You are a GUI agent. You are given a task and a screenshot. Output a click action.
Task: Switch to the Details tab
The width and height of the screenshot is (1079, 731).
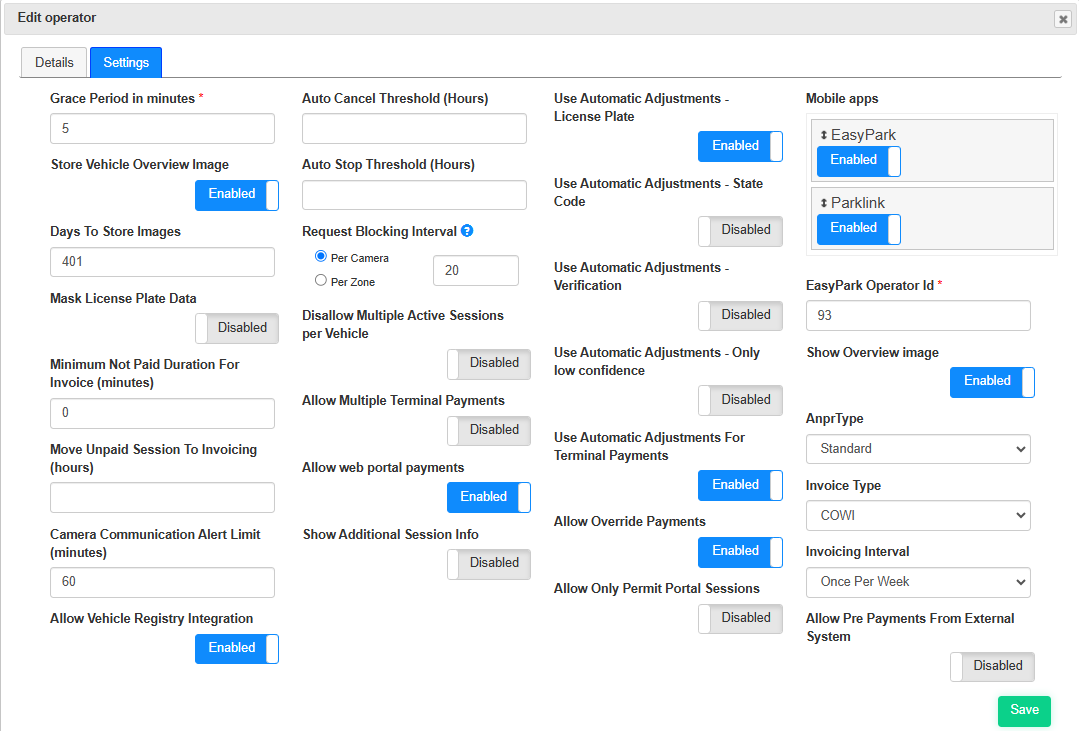[x=54, y=63]
